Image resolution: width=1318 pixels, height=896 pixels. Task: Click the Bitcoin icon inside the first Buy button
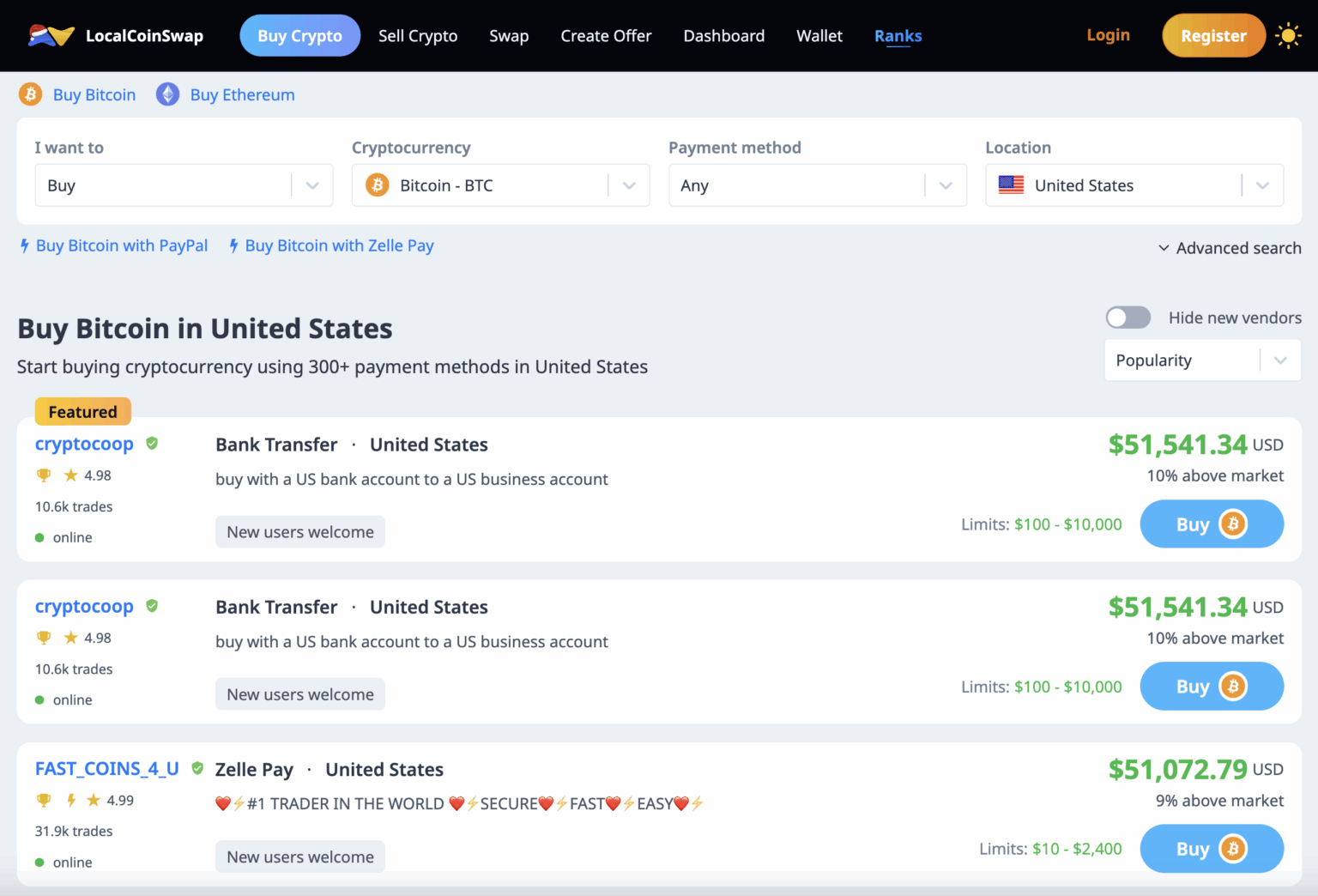click(1234, 524)
